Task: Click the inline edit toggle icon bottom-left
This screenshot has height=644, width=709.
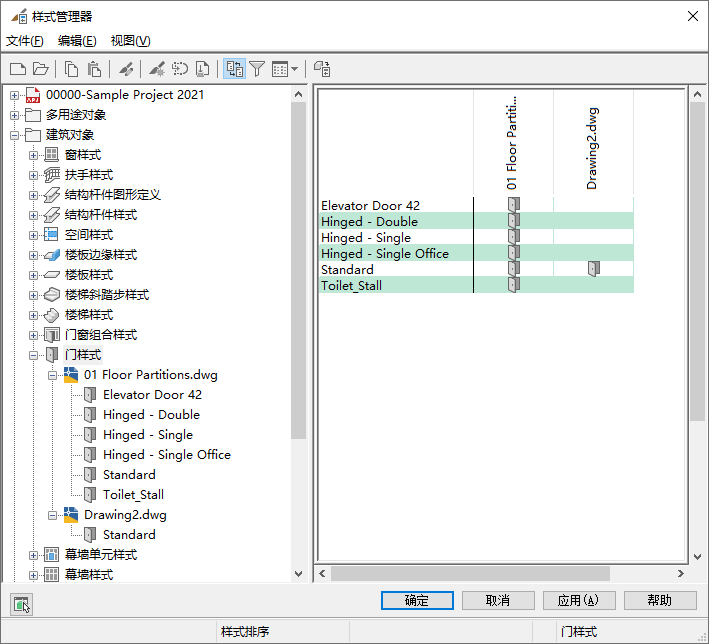Action: click(x=21, y=604)
